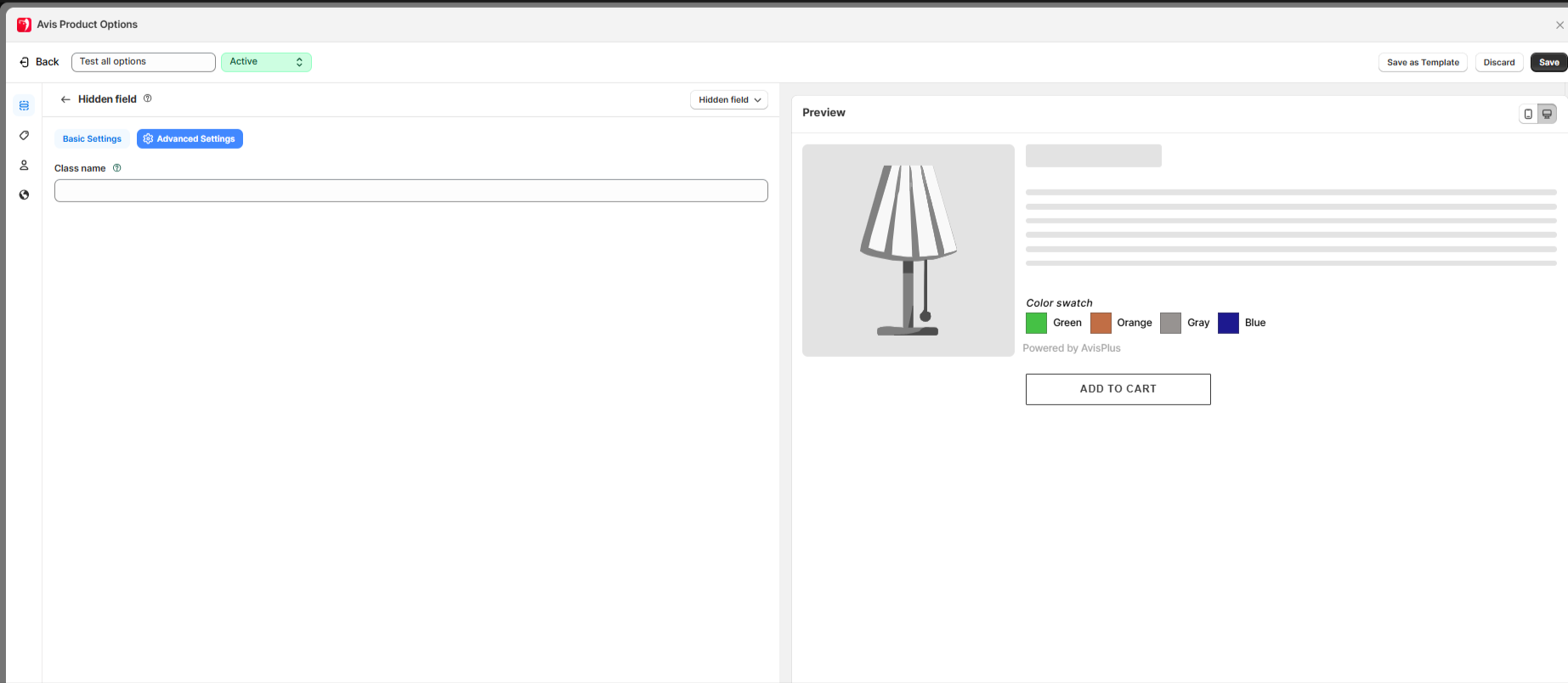Image resolution: width=1568 pixels, height=683 pixels.
Task: Click the help icon next to Hidden field
Action: click(x=147, y=99)
